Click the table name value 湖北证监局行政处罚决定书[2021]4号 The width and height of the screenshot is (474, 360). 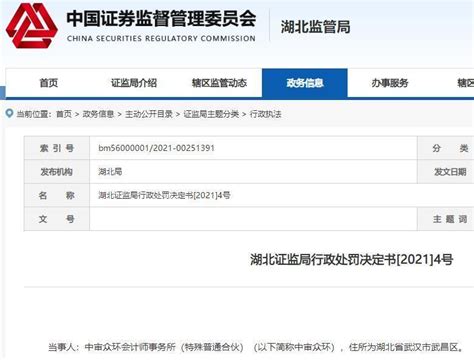click(164, 195)
